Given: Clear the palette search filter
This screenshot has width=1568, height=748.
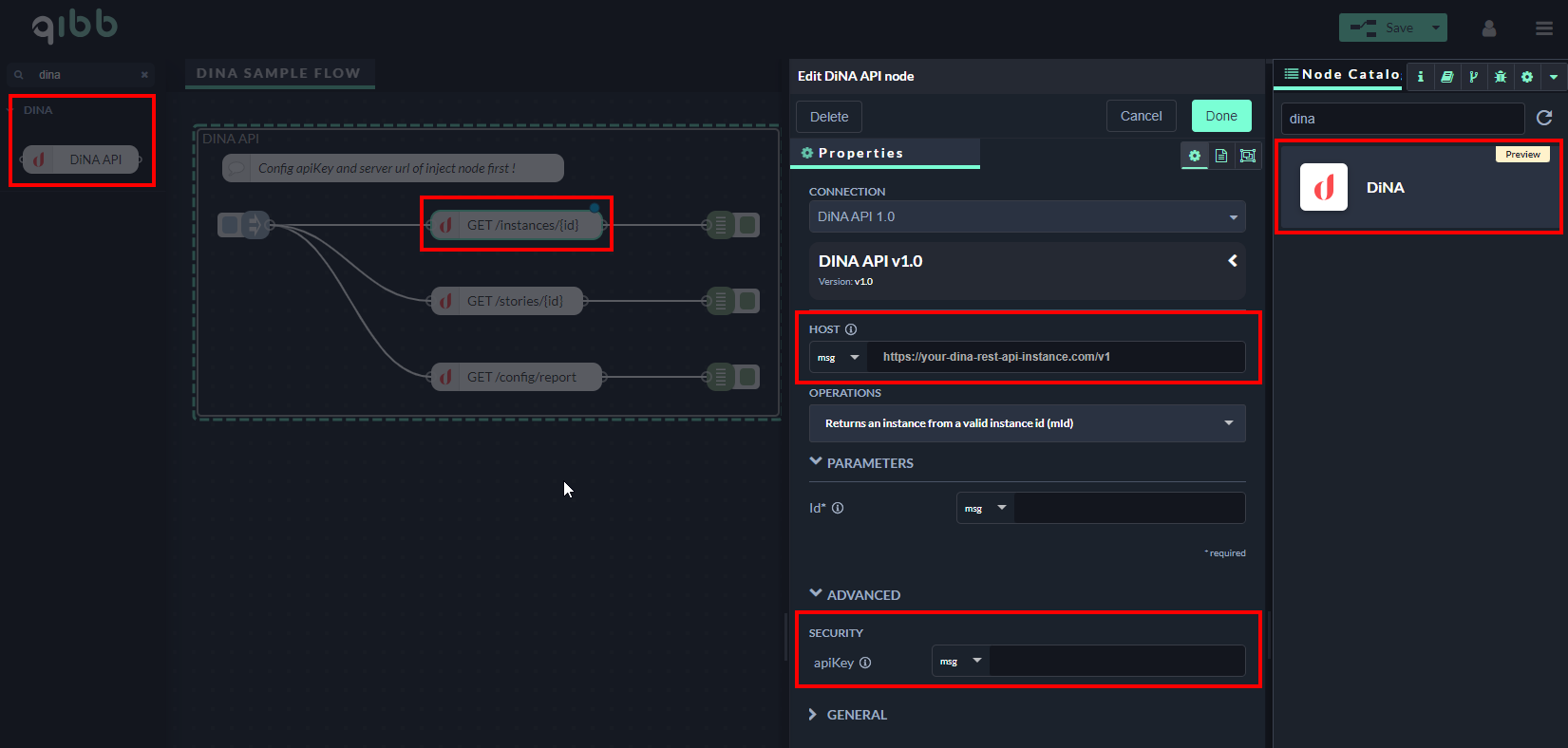Looking at the screenshot, I should 144,75.
